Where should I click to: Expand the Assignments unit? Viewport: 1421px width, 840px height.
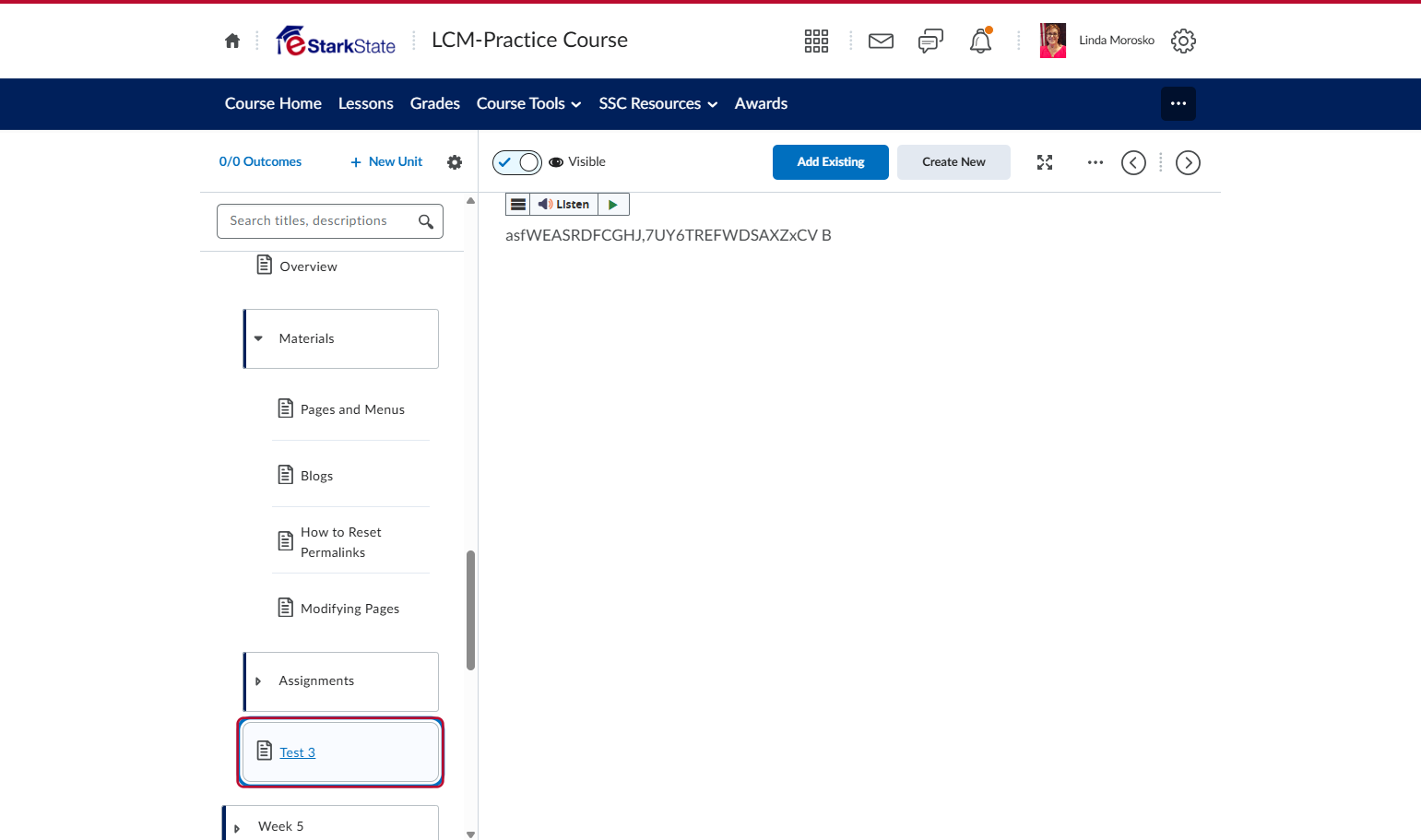click(258, 681)
